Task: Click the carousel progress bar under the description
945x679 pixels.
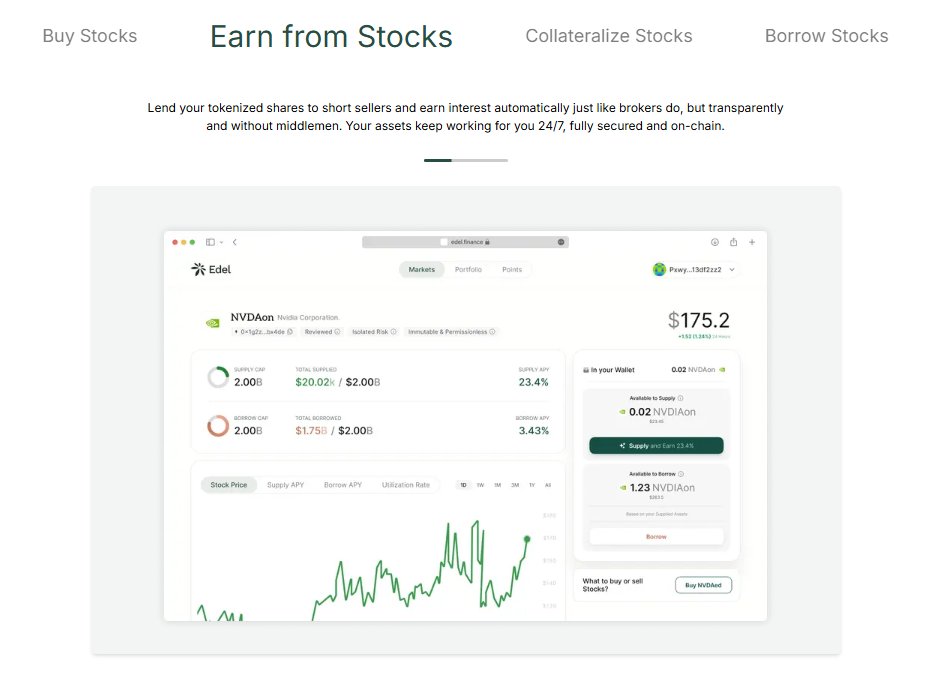Action: (466, 160)
